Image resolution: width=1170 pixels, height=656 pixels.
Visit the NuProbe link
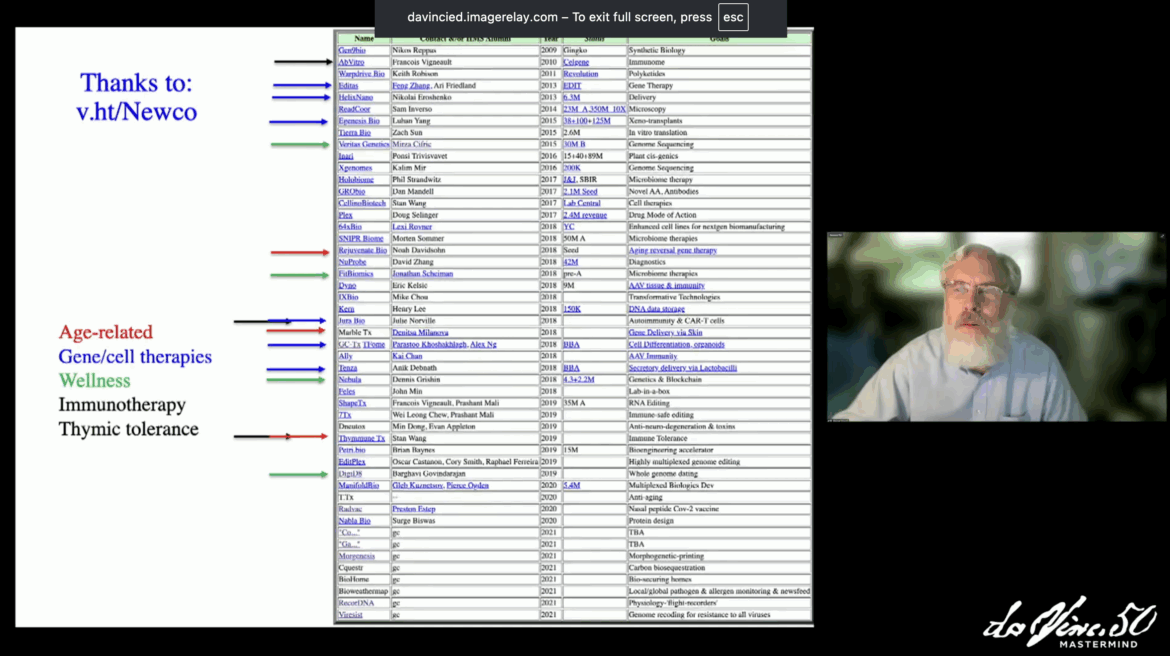[x=352, y=262]
